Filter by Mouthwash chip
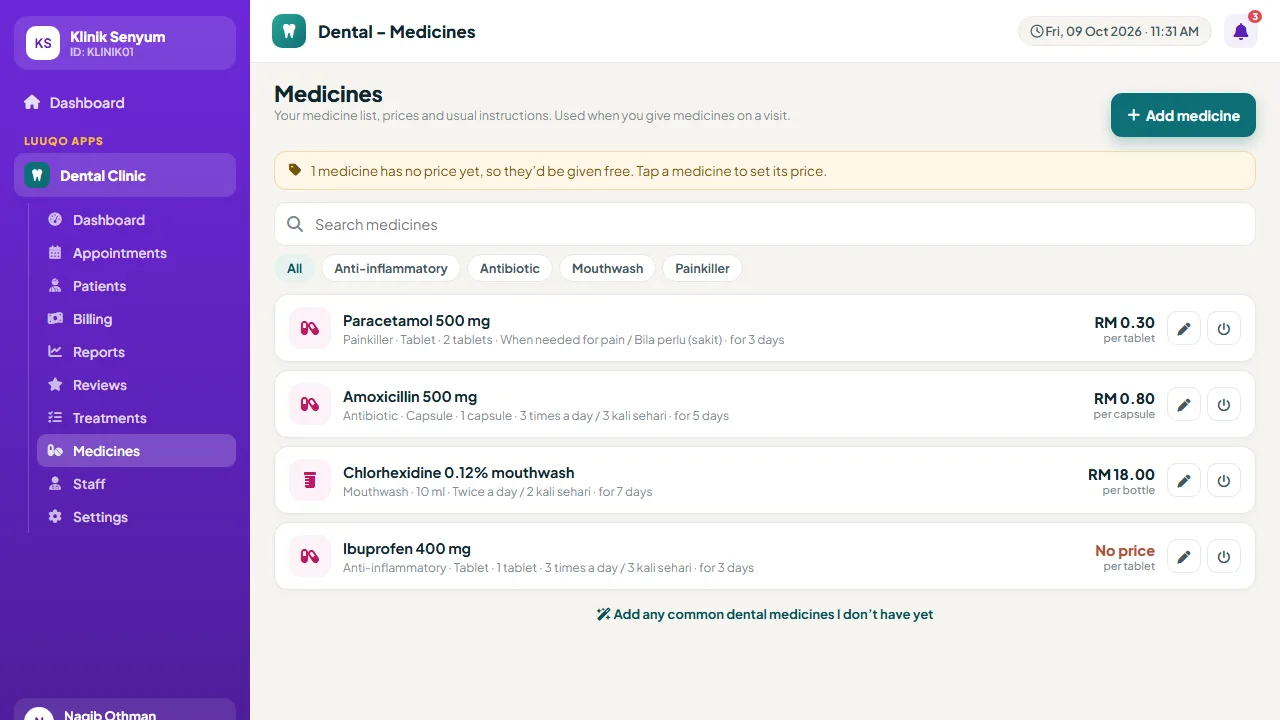Image resolution: width=1280 pixels, height=720 pixels. click(608, 268)
